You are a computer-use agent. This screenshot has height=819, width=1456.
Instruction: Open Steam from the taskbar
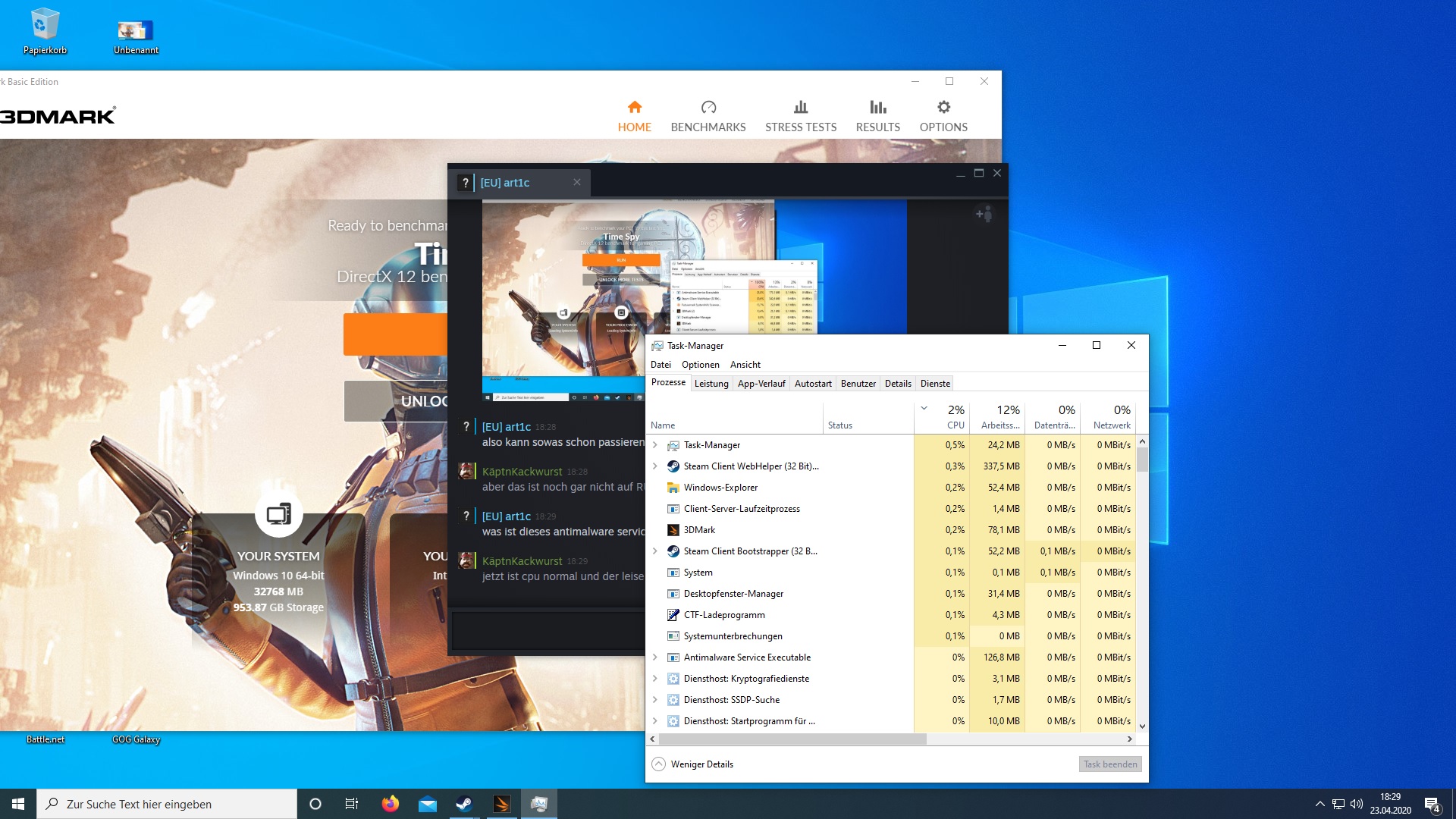pyautogui.click(x=464, y=804)
